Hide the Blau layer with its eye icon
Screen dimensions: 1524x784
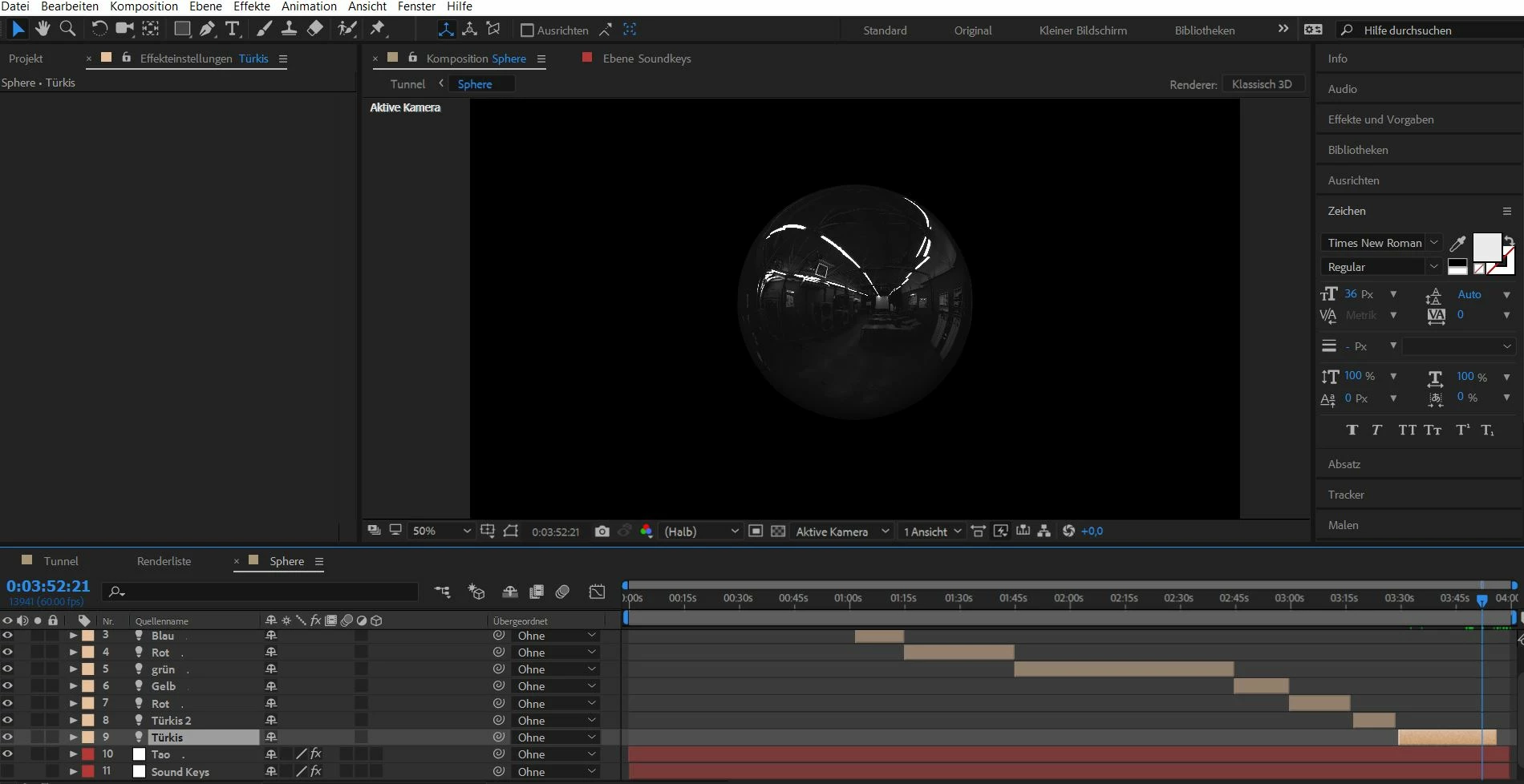[7, 636]
